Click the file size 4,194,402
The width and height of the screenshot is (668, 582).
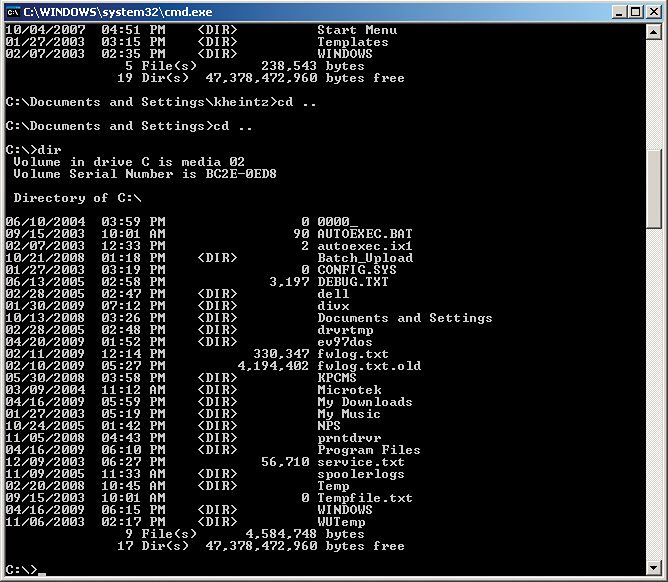pos(273,366)
